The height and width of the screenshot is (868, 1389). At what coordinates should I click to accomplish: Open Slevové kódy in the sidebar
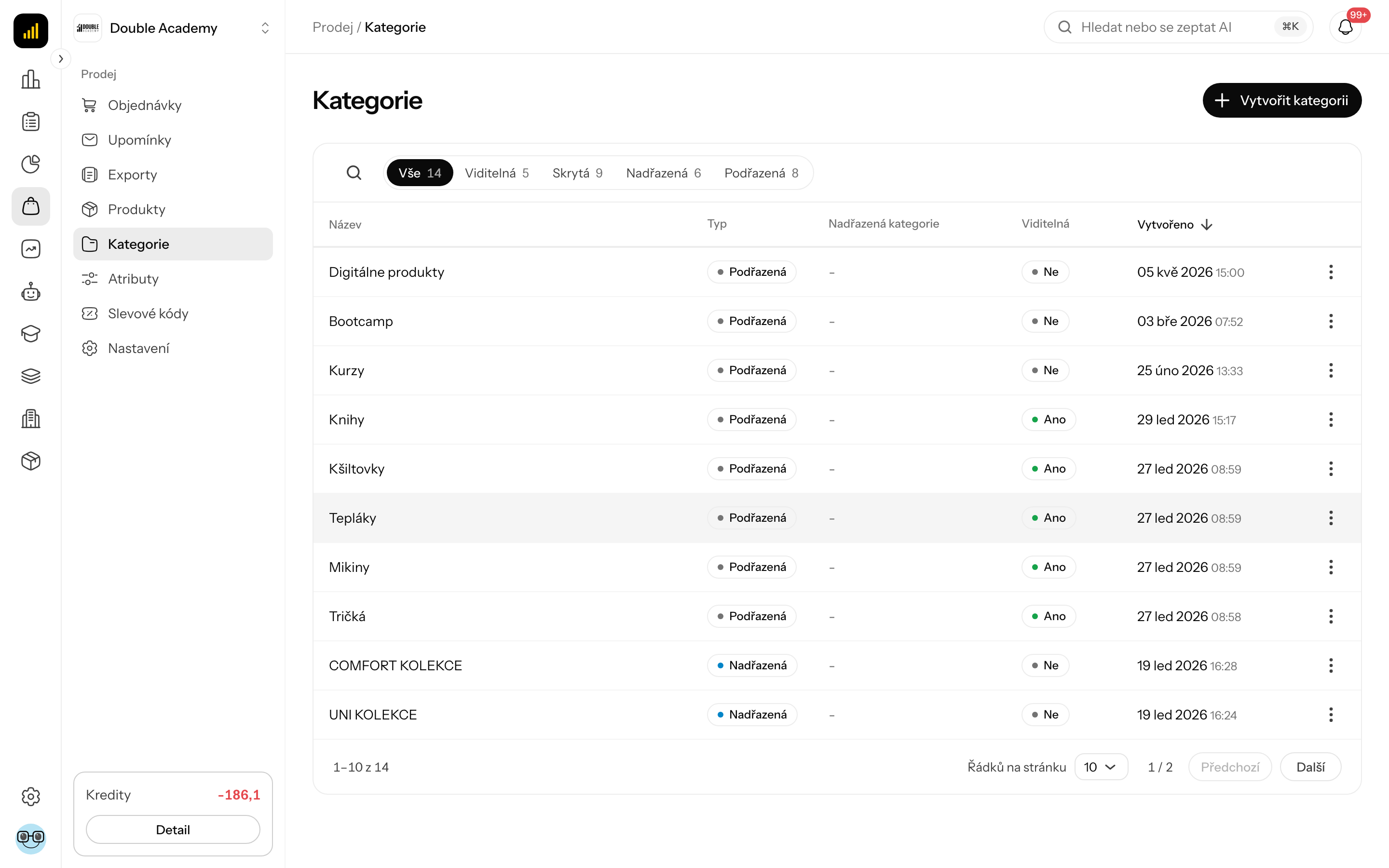[173, 313]
